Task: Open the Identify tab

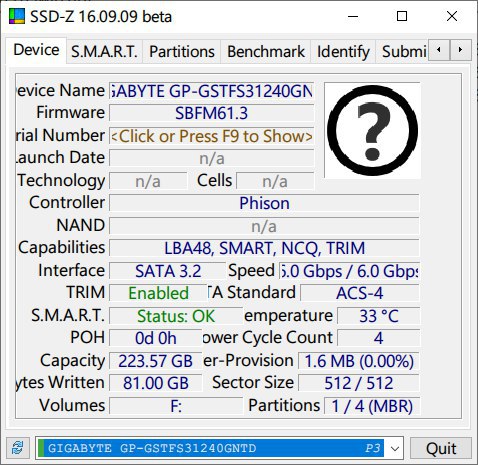Action: click(x=343, y=52)
